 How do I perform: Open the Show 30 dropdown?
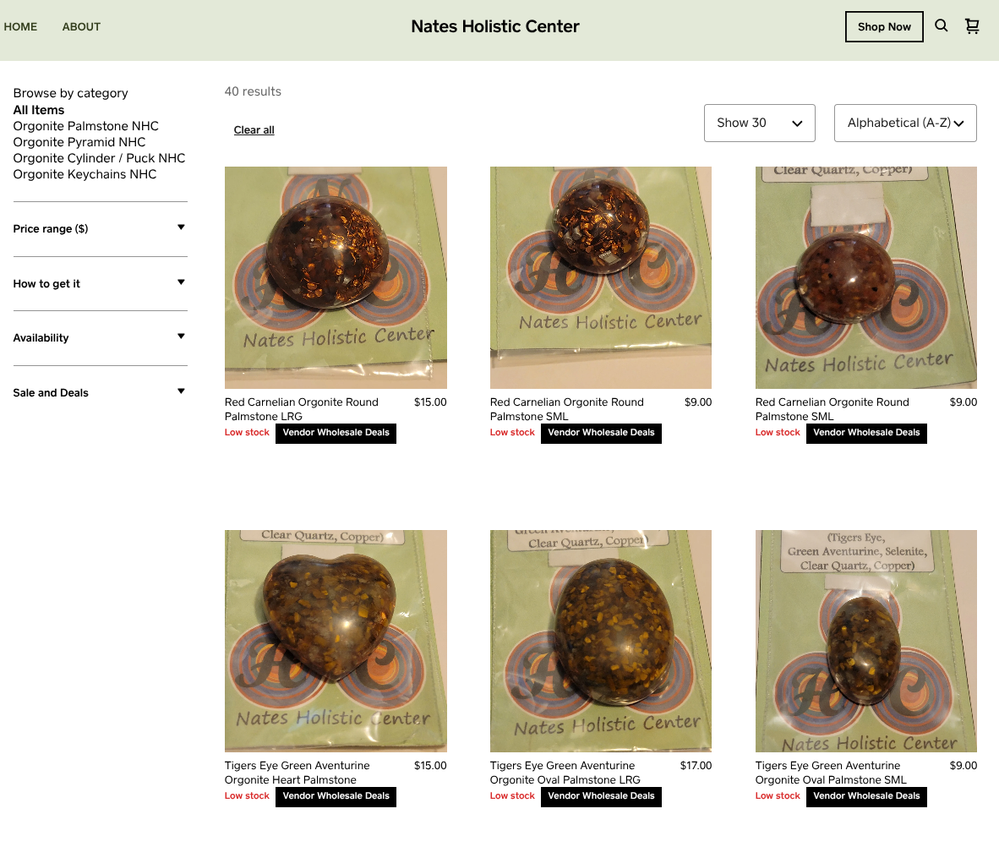759,123
